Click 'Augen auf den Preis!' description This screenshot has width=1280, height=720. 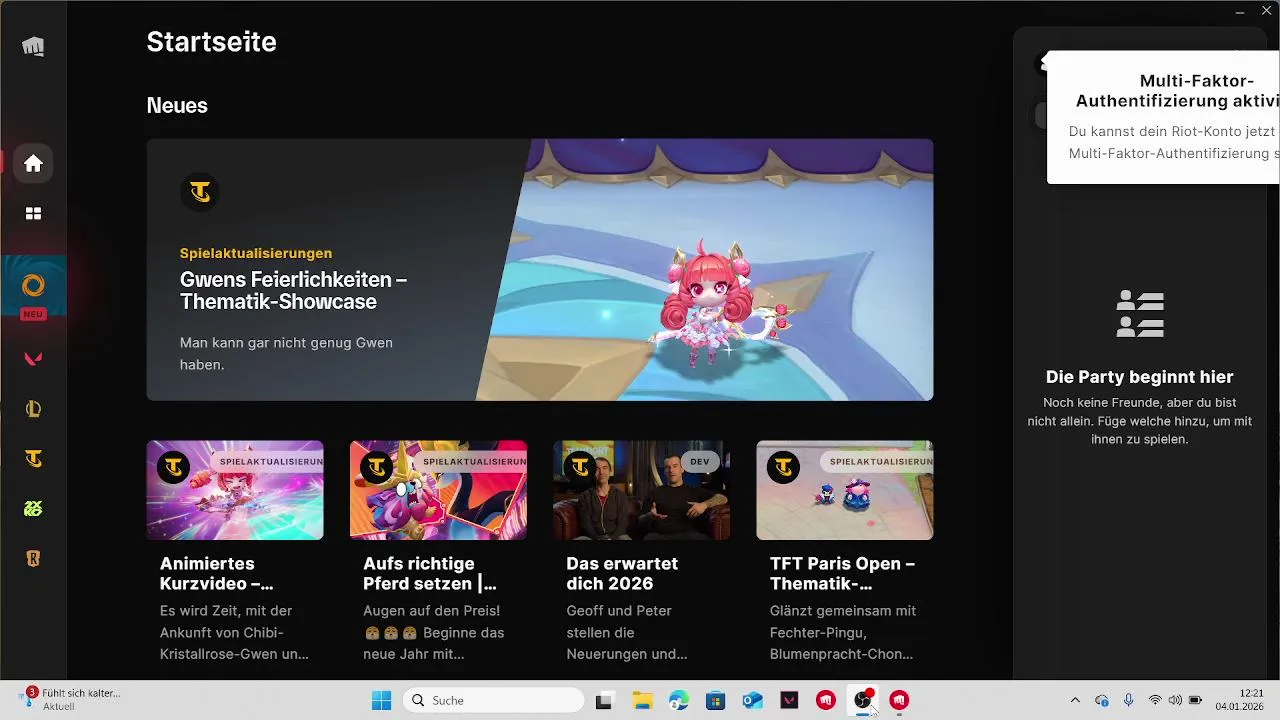coord(435,632)
